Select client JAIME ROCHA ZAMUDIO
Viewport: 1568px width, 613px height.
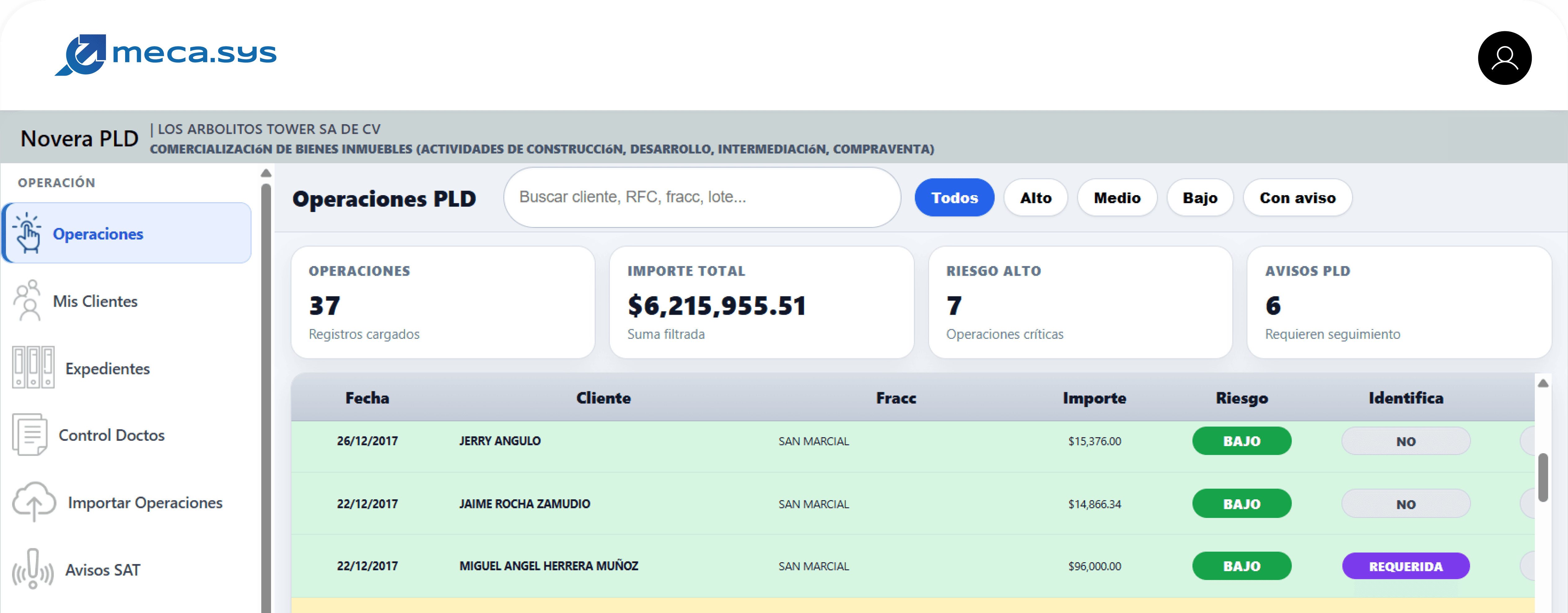pos(525,503)
